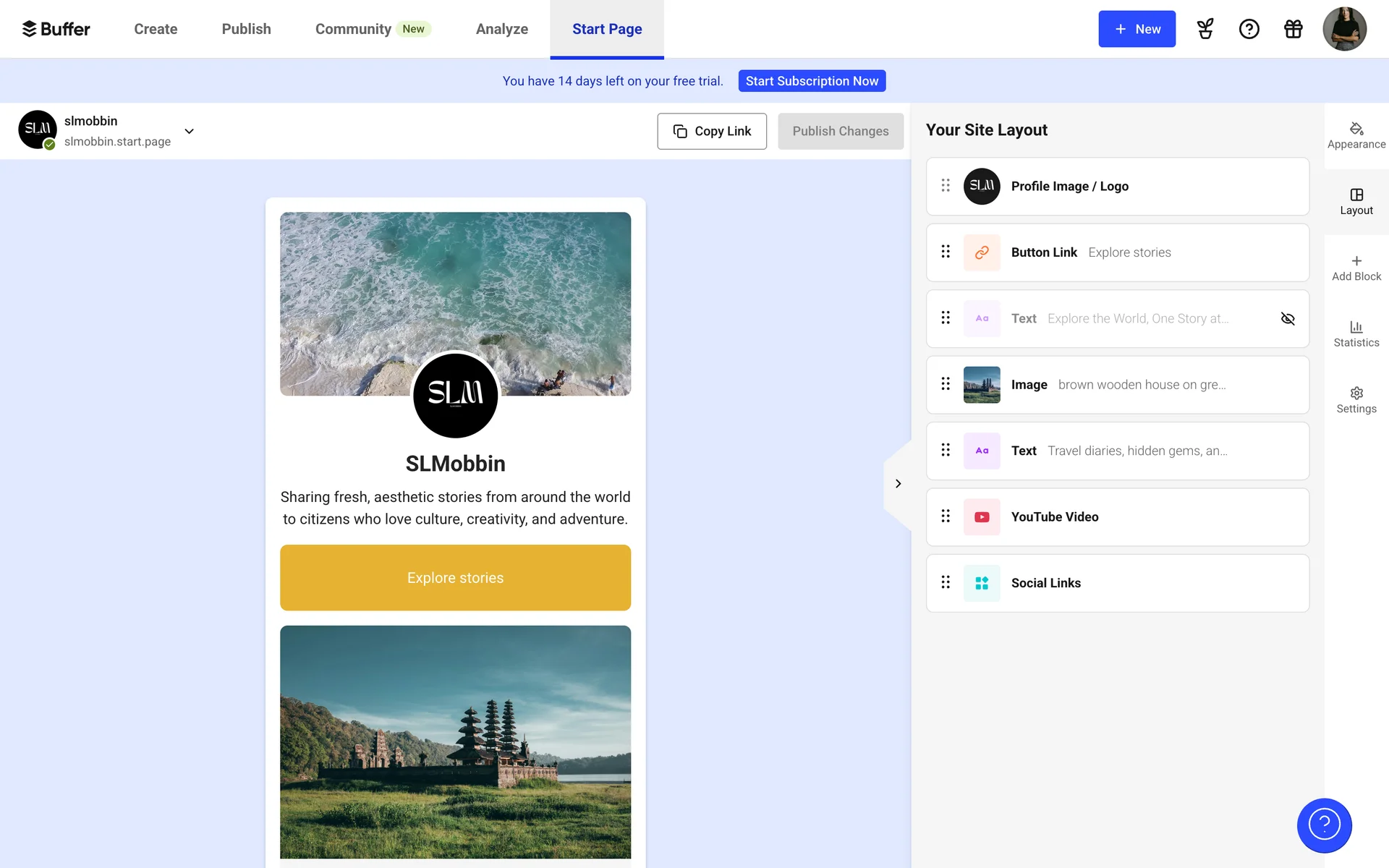Collapse the site layout panel arrow
Screen dimensions: 1389x868
(898, 483)
